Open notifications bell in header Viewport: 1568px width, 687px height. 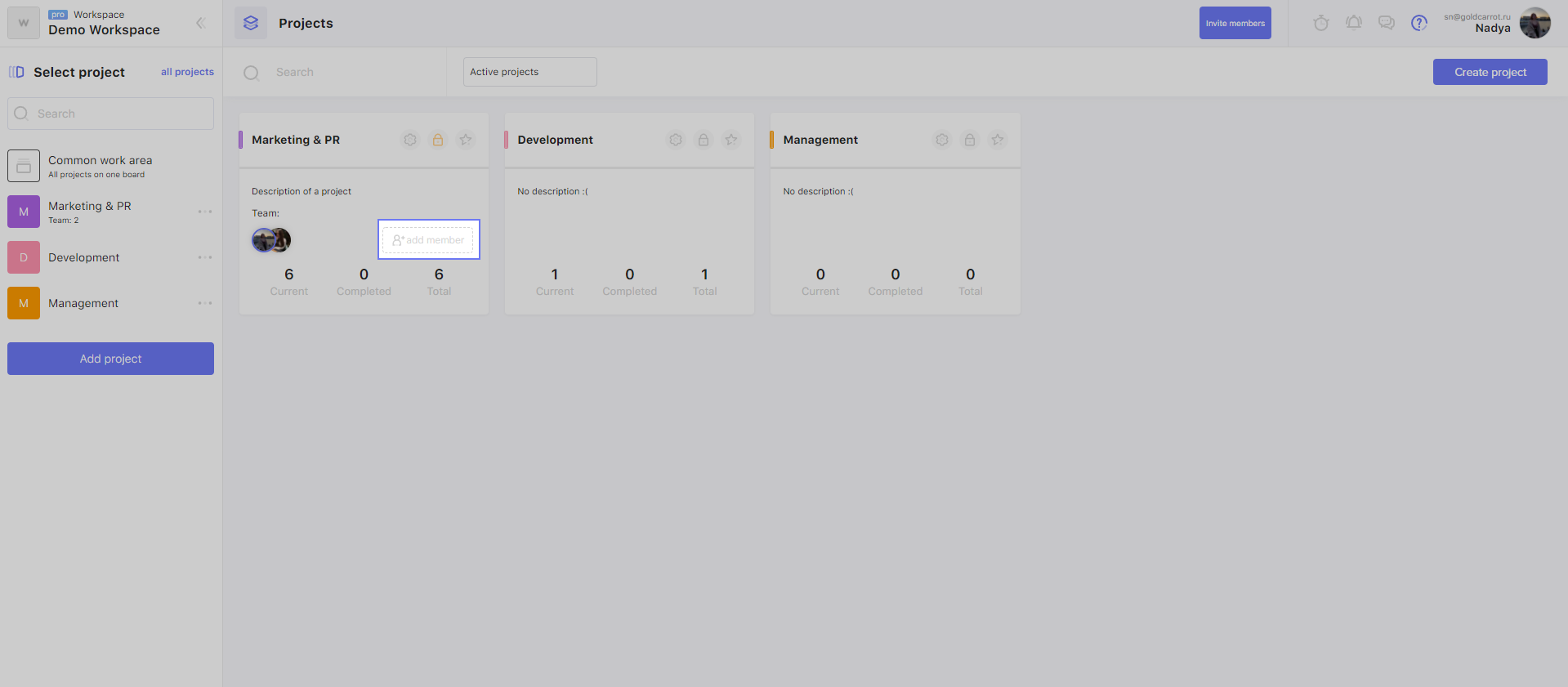point(1353,23)
